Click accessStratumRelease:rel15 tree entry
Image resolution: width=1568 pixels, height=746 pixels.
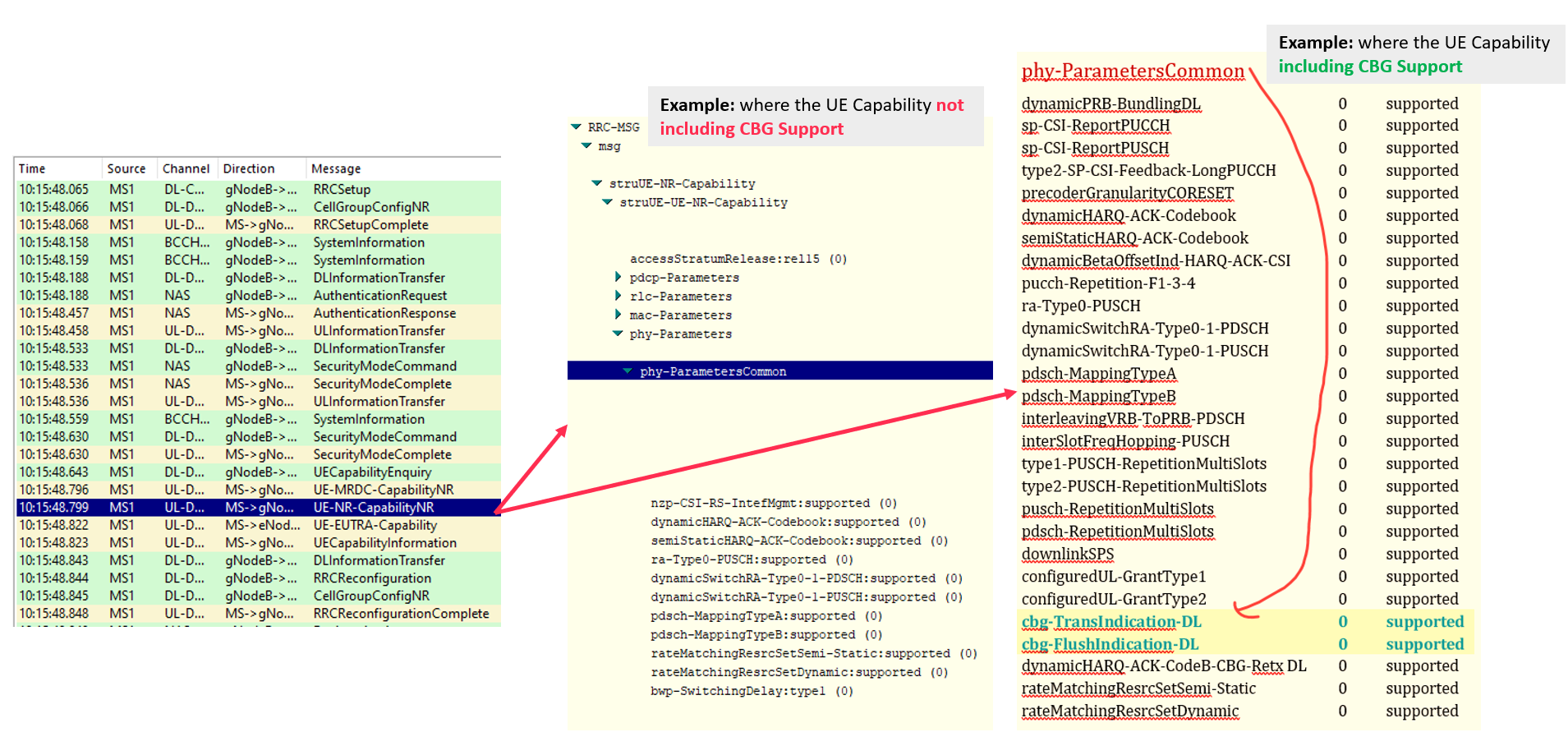(738, 259)
